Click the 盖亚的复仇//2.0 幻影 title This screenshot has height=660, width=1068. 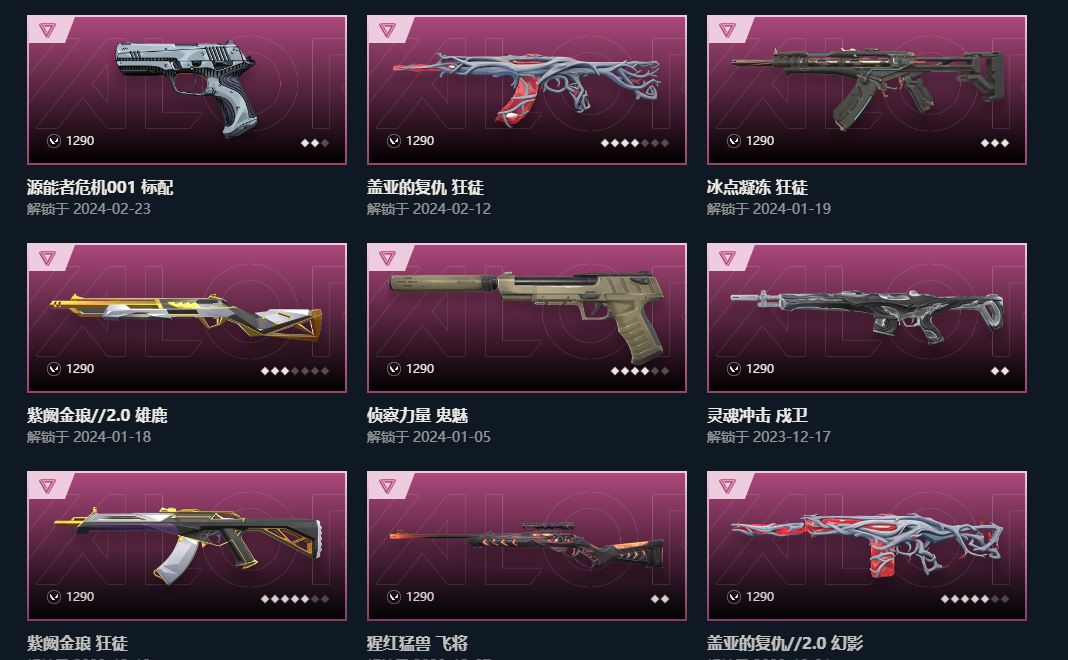click(x=785, y=643)
